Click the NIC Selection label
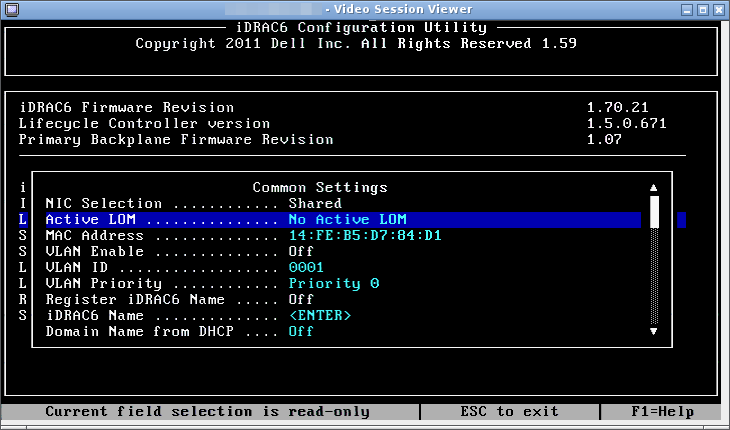This screenshot has width=730, height=430. tap(103, 203)
